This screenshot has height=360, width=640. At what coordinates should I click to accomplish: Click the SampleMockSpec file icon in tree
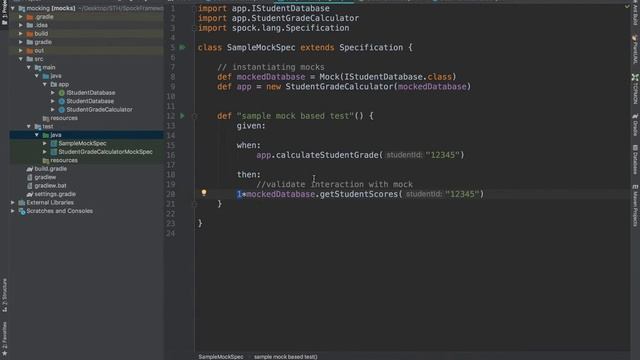click(x=53, y=143)
